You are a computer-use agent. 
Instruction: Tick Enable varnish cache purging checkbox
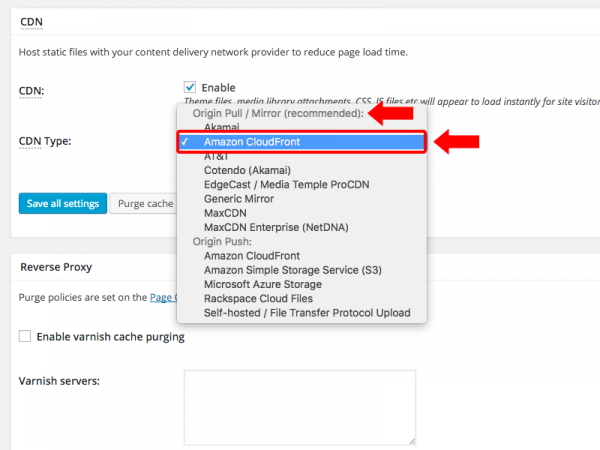(x=25, y=336)
